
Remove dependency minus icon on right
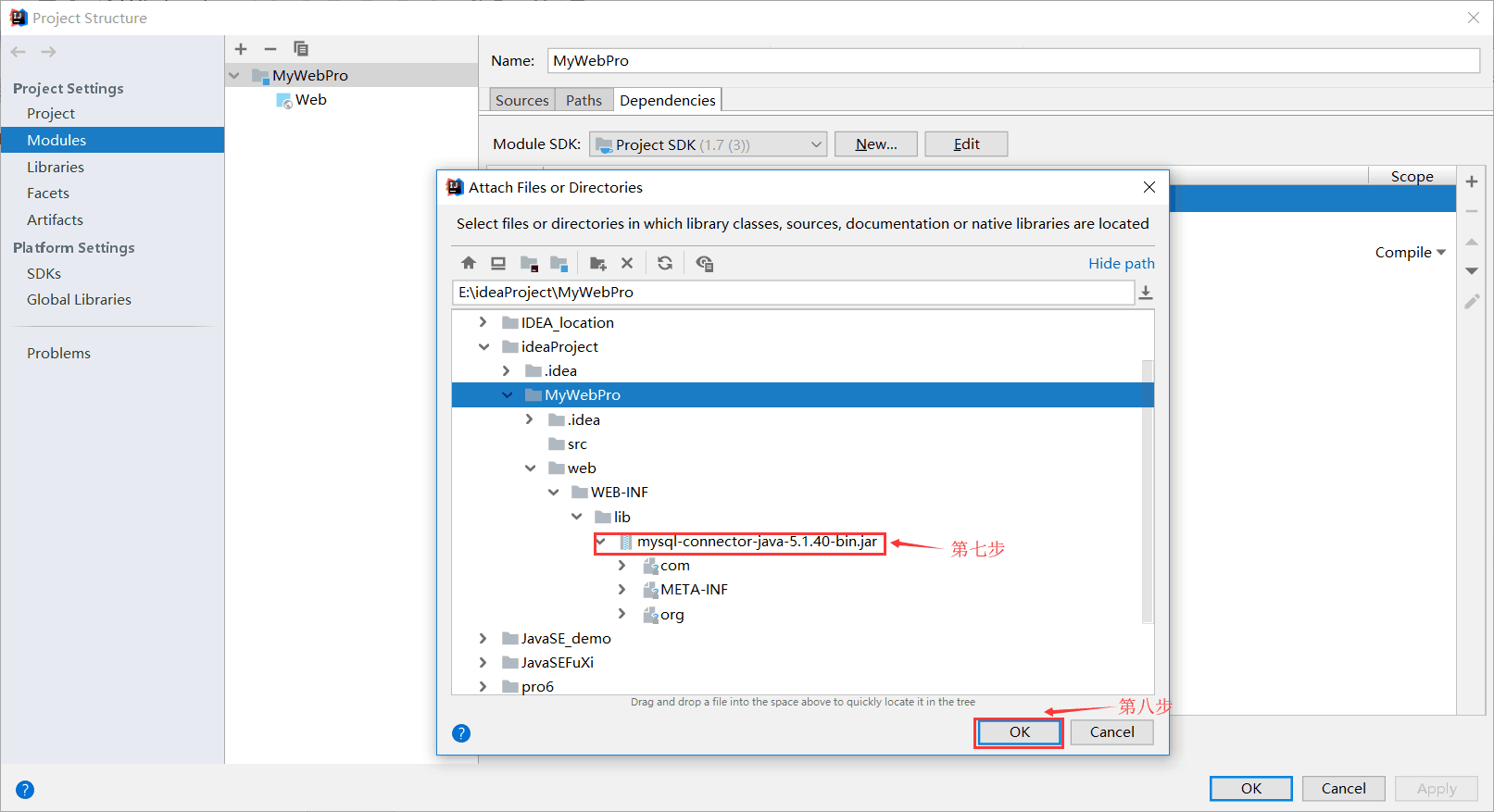pos(1472,212)
